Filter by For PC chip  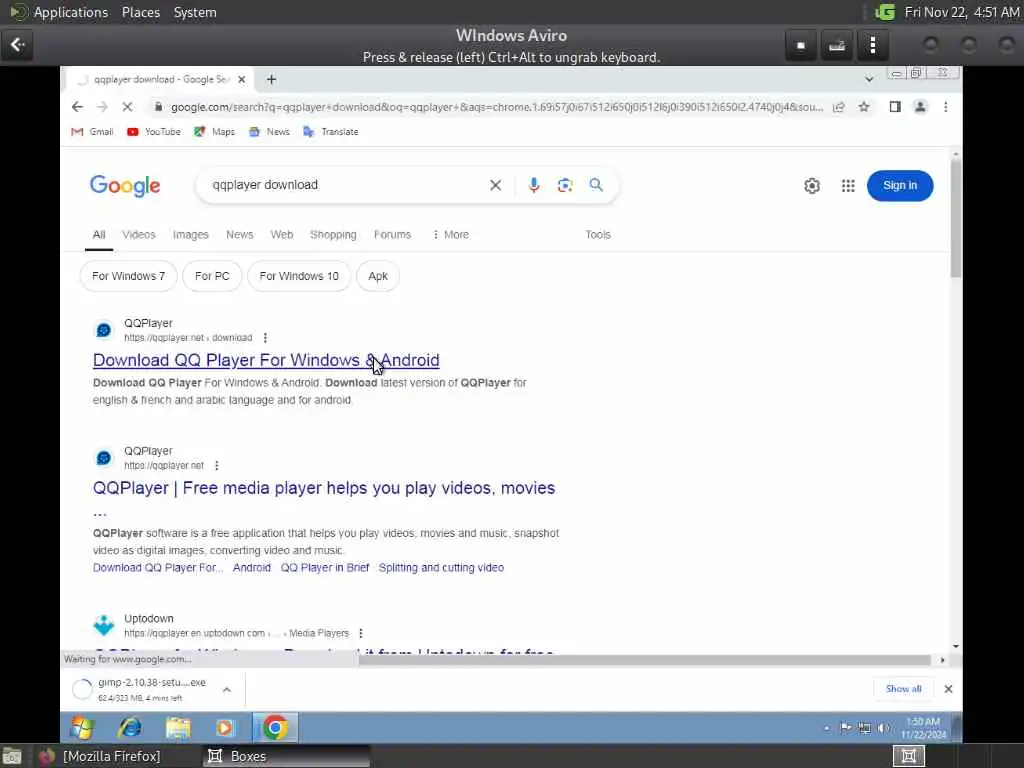pos(212,276)
